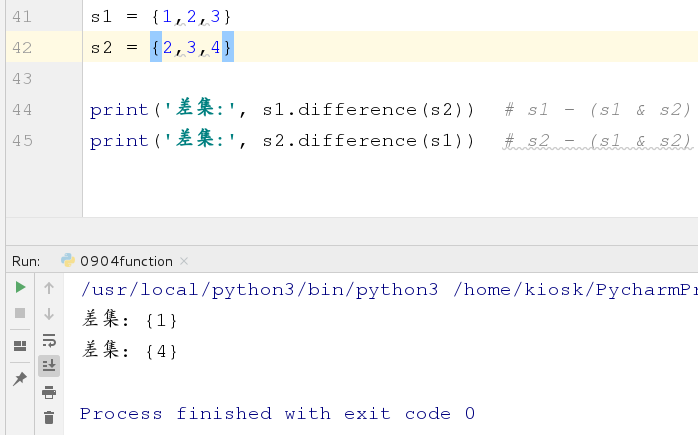Click the output line '差集: {1}'
This screenshot has height=435, width=698.
130,320
